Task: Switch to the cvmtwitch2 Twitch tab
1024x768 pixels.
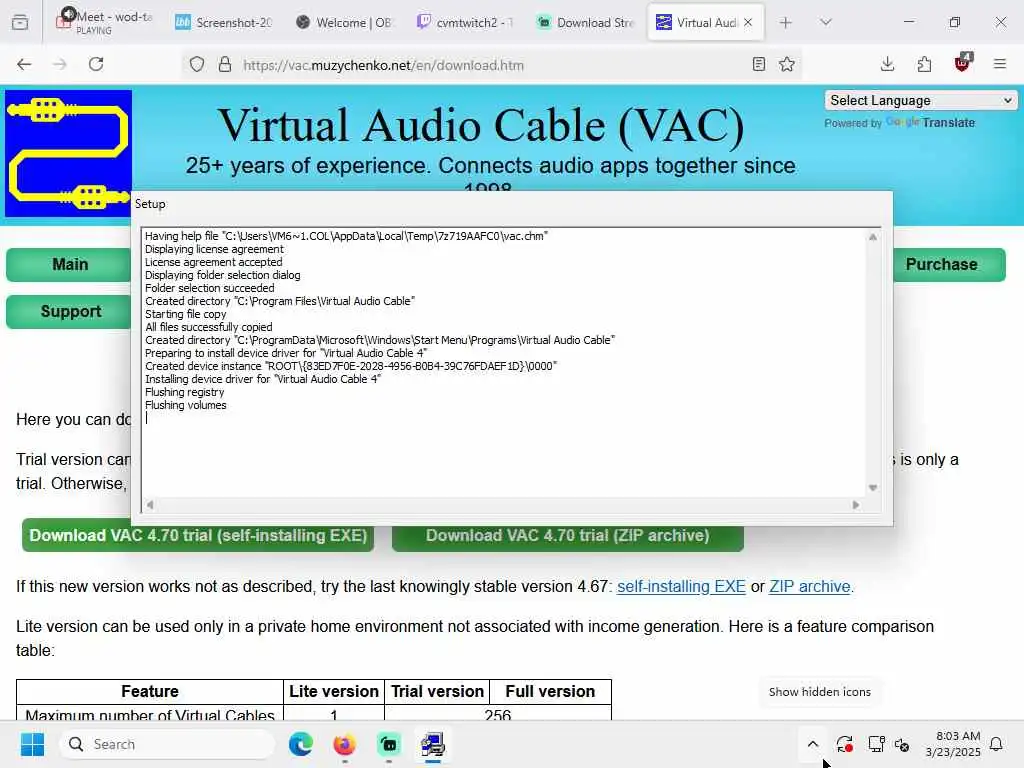Action: click(x=465, y=22)
